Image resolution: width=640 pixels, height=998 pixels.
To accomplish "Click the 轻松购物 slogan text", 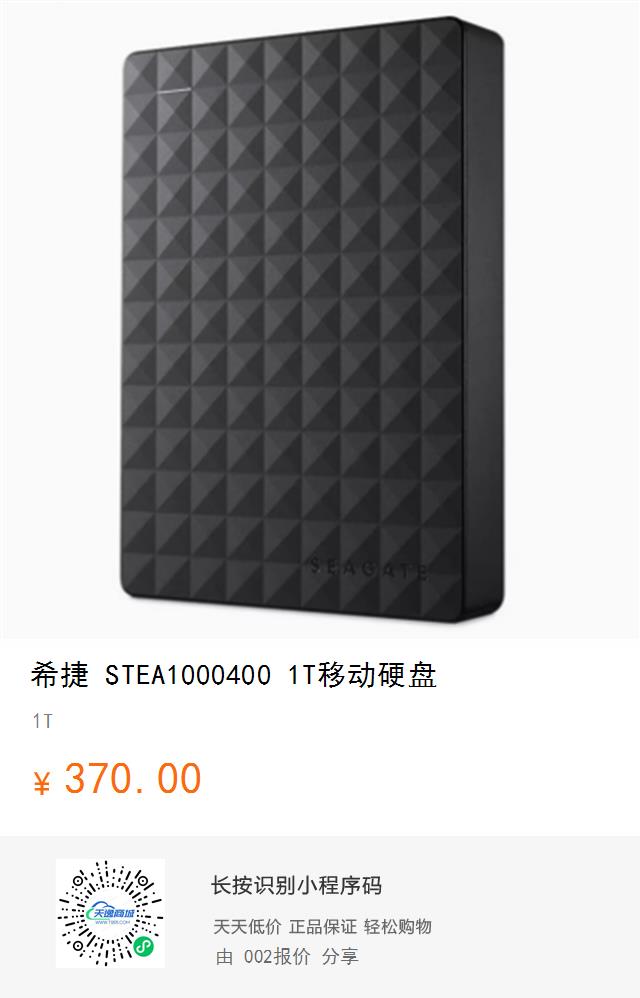I will pyautogui.click(x=398, y=927).
